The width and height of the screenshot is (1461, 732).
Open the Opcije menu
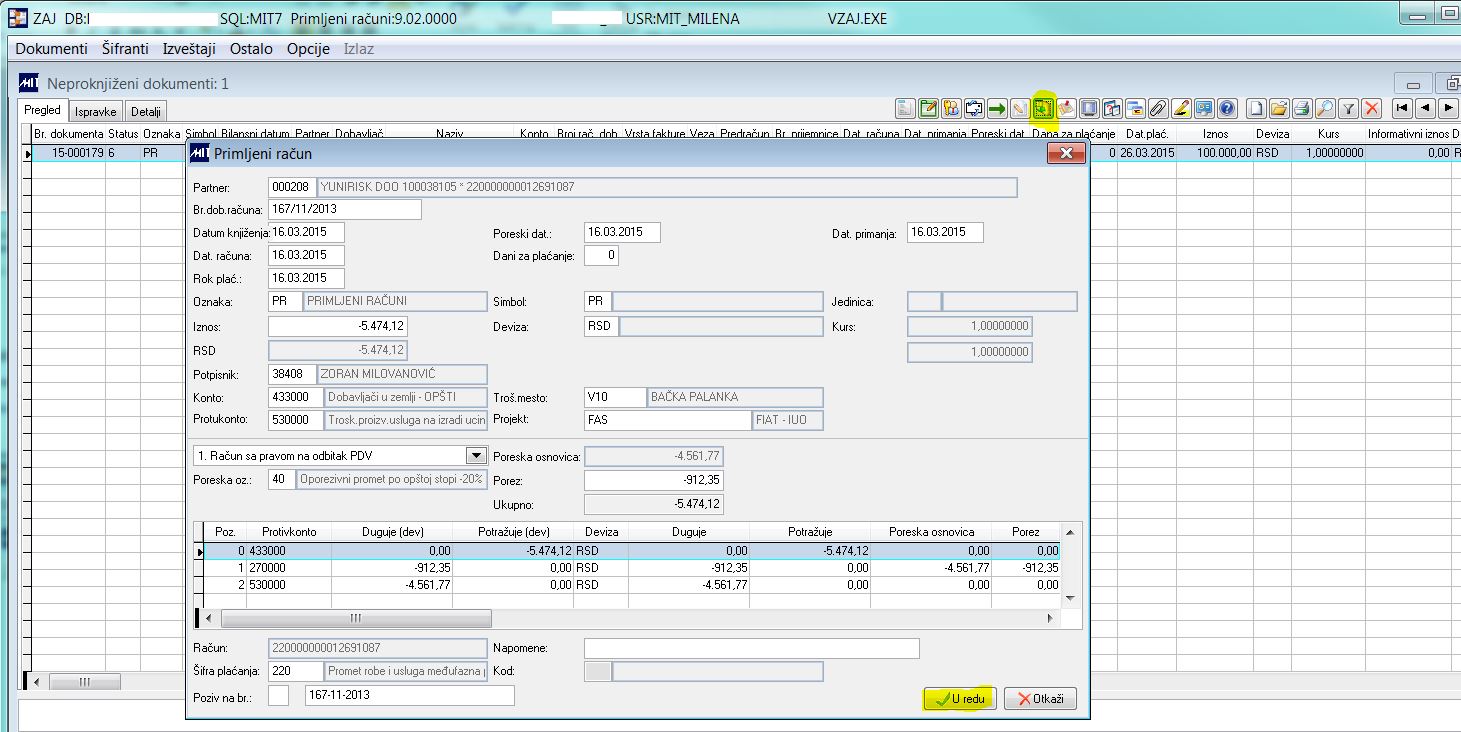(308, 48)
